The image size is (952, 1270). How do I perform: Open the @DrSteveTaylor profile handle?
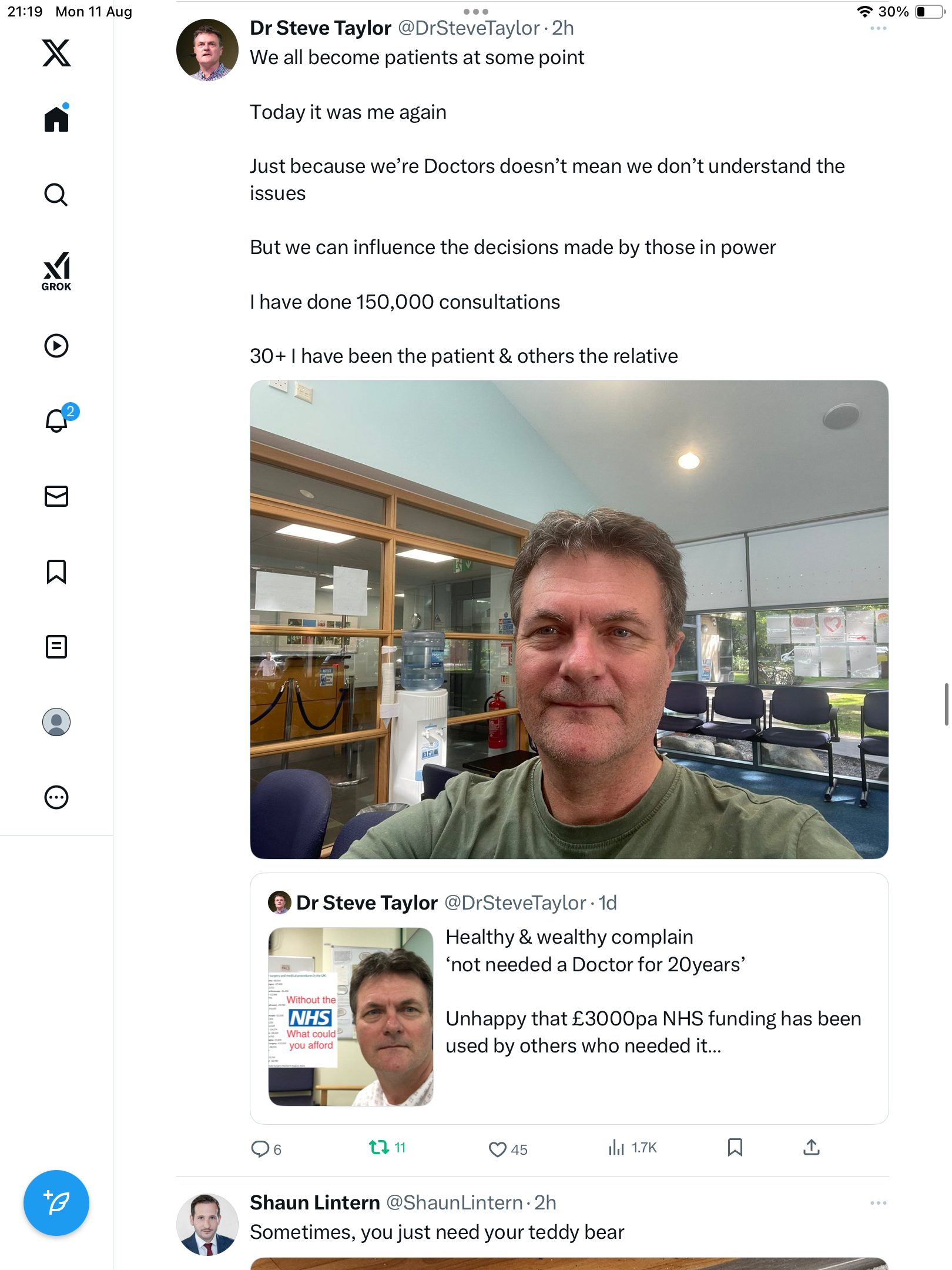pos(468,28)
